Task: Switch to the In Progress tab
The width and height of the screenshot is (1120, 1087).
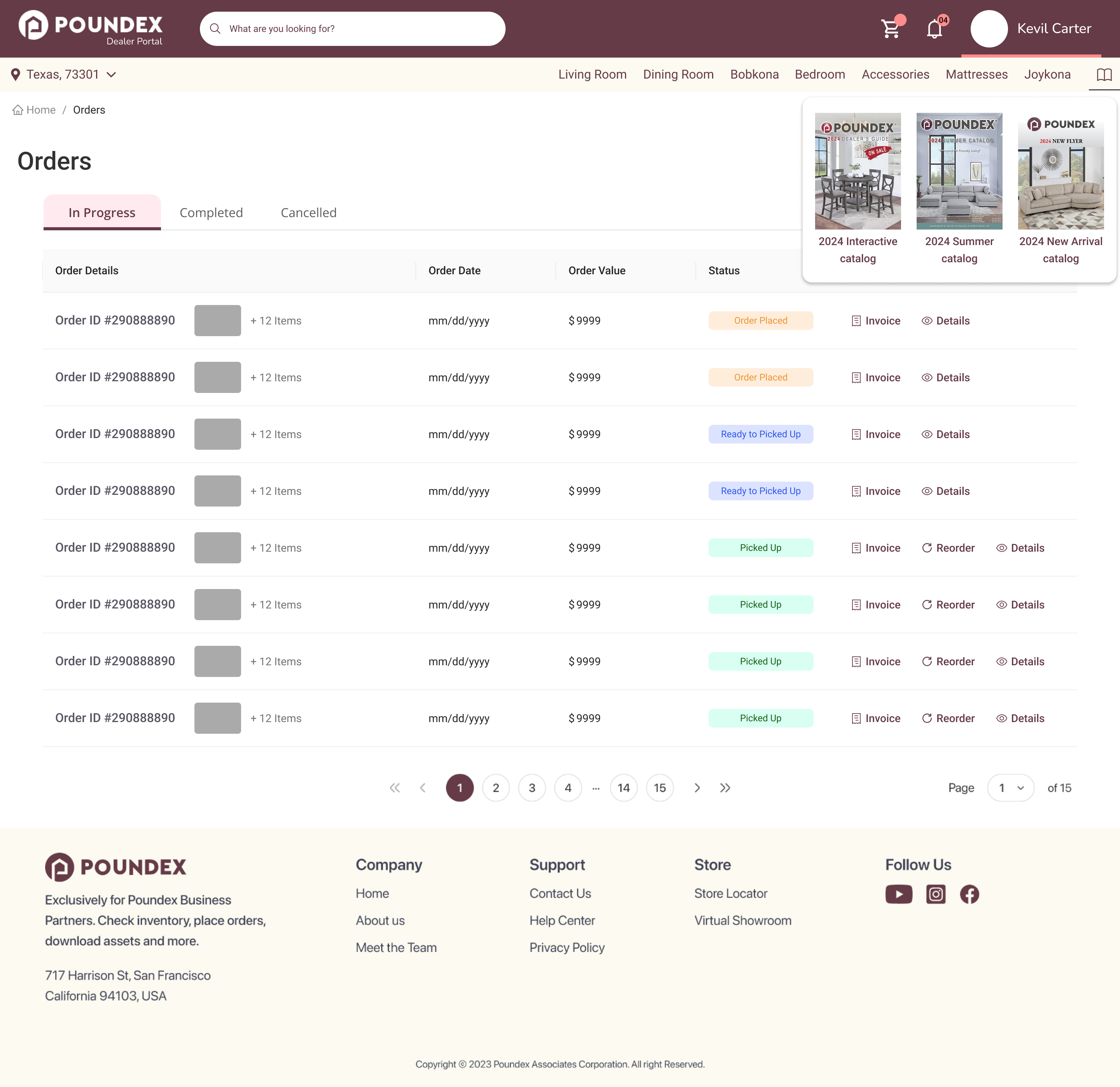Action: click(x=102, y=212)
